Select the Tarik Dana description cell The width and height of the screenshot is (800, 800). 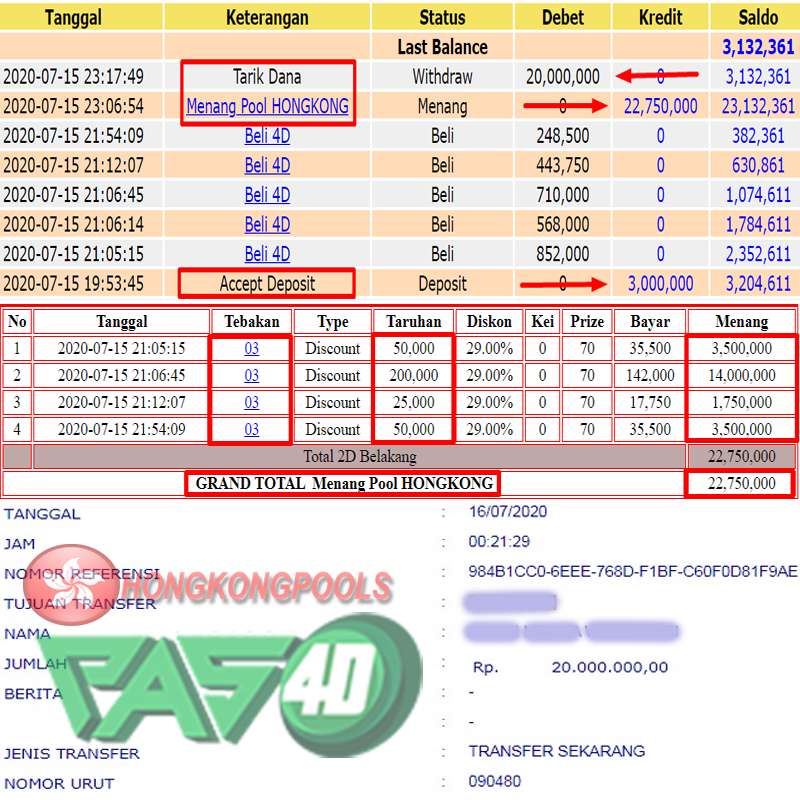267,77
